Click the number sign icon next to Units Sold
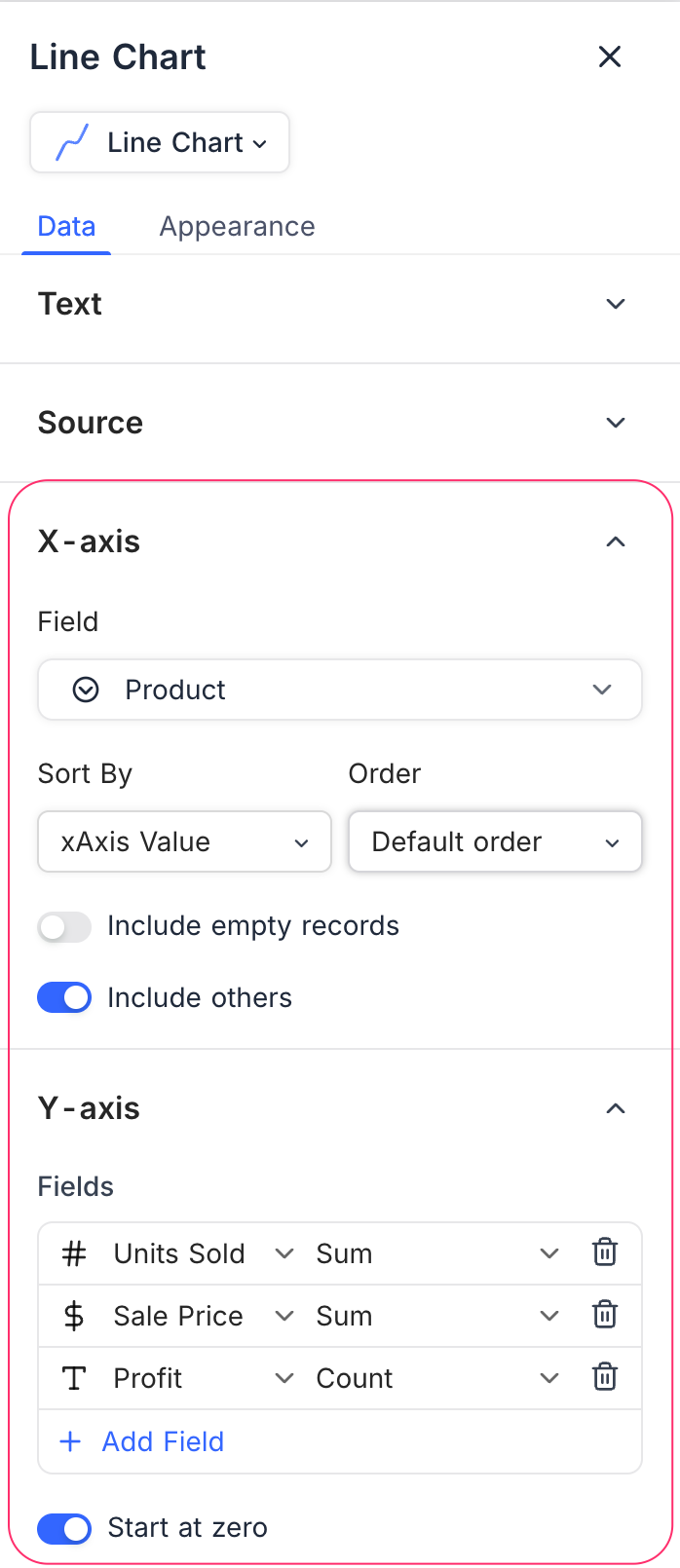680x1568 pixels. coord(73,1253)
